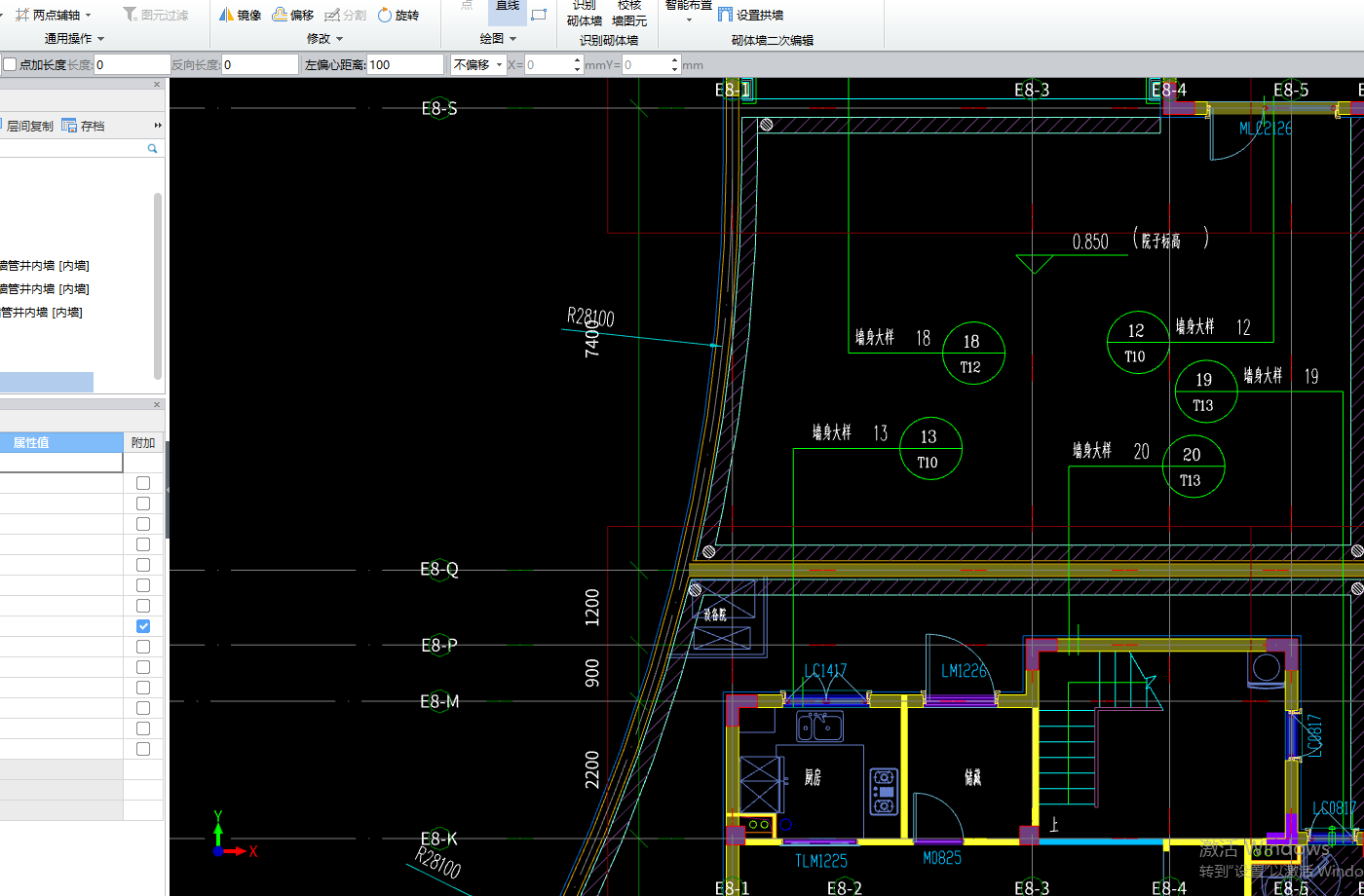Expand the 绘图 group menu
Screen dimensions: 1364x896
498,39
